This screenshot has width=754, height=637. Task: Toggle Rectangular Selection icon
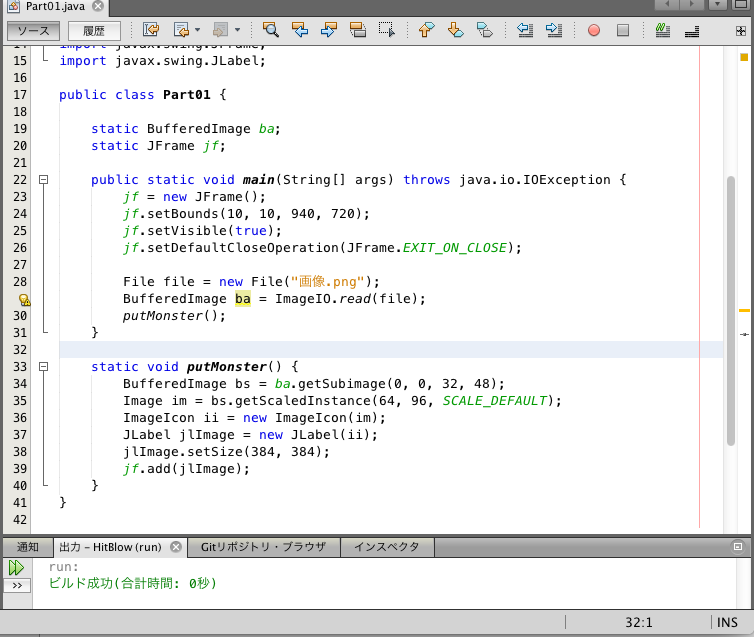[x=387, y=30]
